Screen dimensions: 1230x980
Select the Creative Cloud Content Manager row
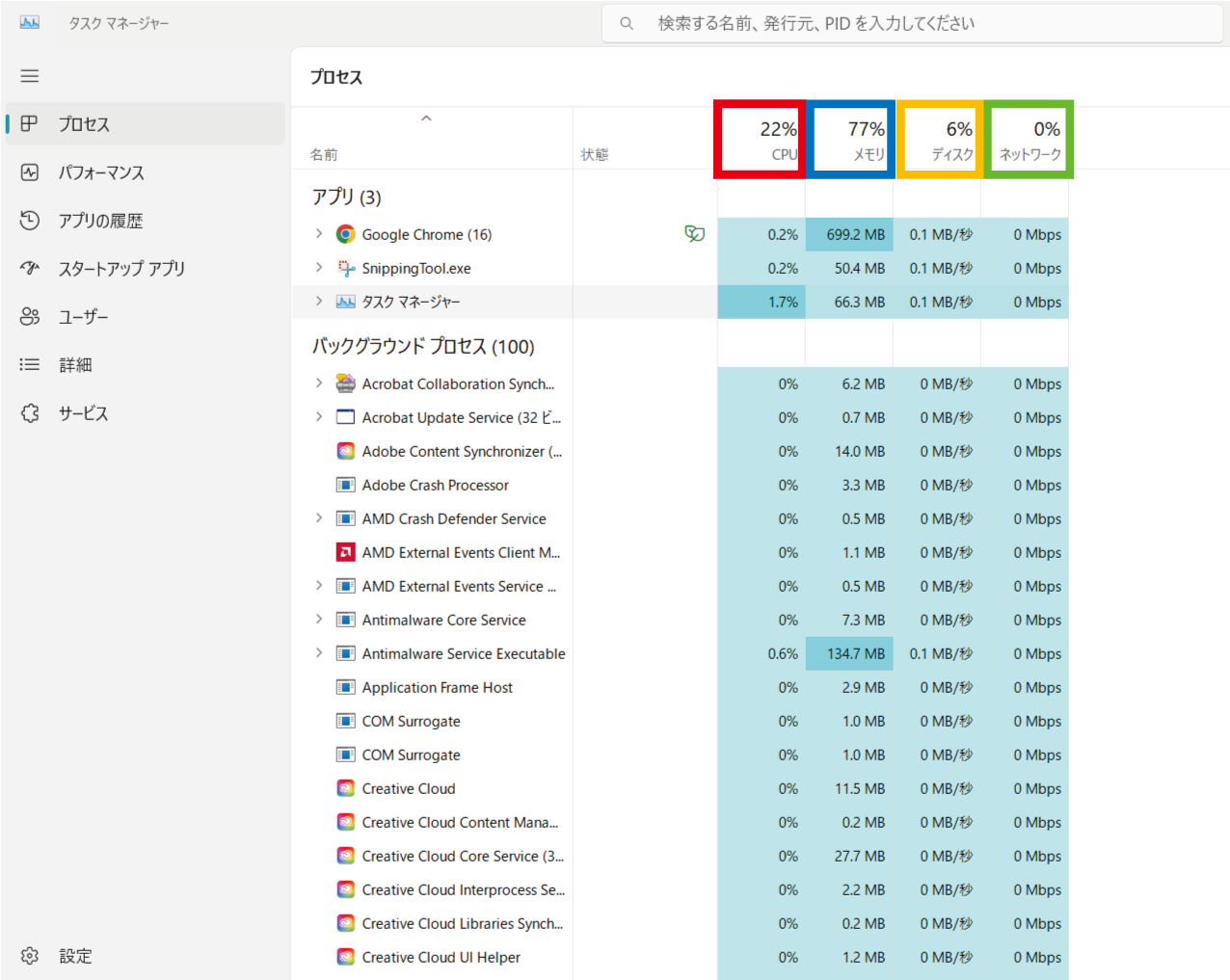[x=680, y=822]
